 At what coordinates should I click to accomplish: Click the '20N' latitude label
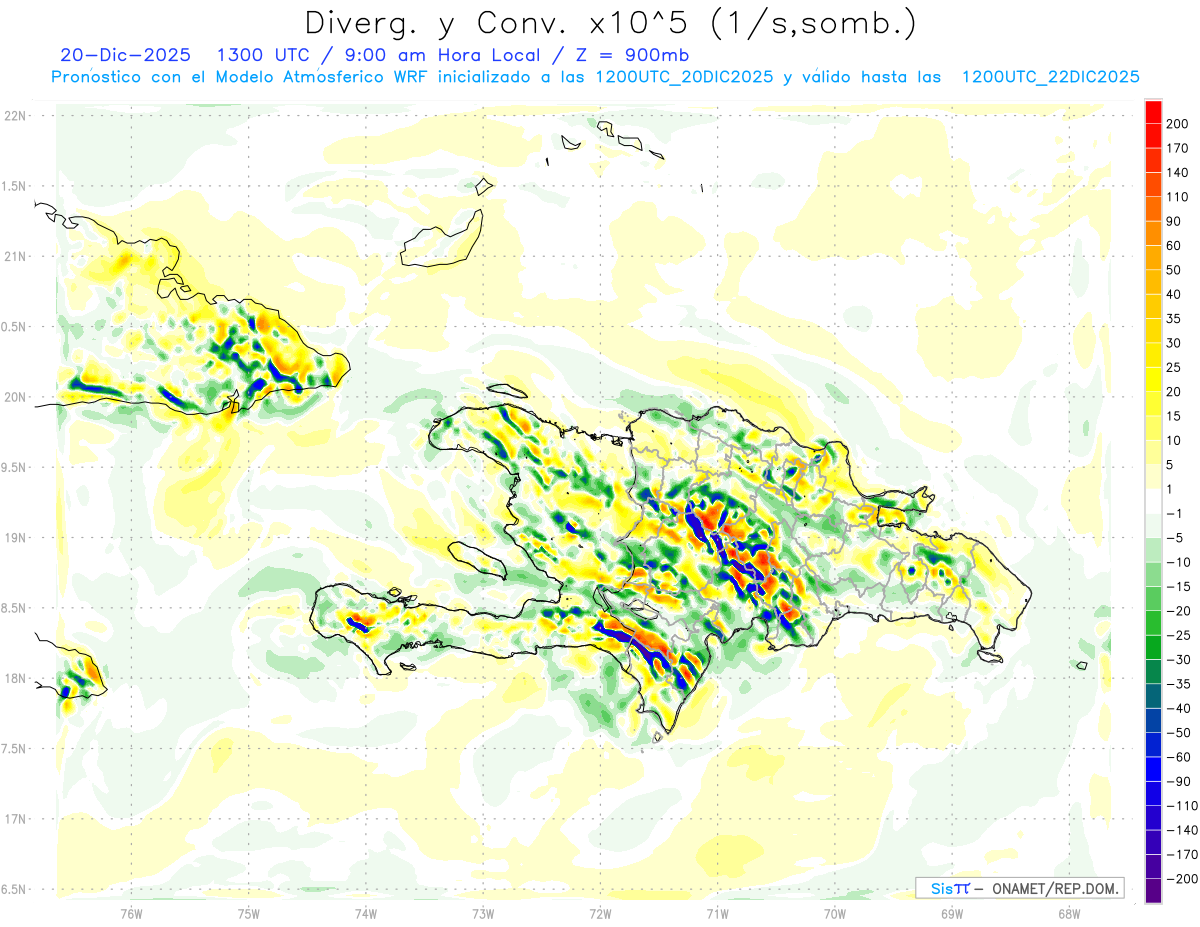pyautogui.click(x=15, y=397)
